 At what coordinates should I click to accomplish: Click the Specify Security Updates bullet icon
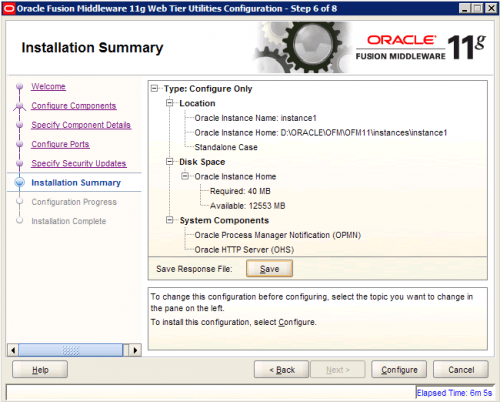click(20, 163)
